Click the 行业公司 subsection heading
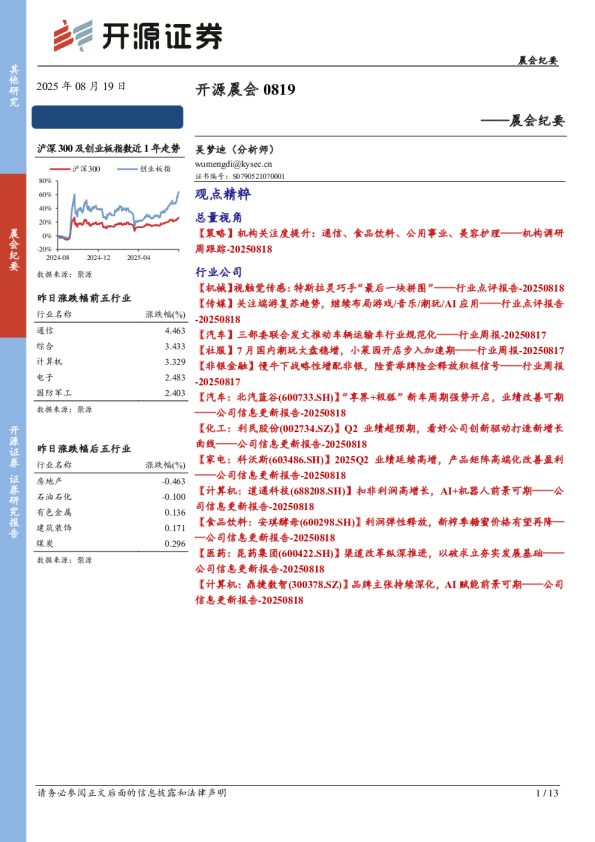The height and width of the screenshot is (842, 595). click(219, 272)
